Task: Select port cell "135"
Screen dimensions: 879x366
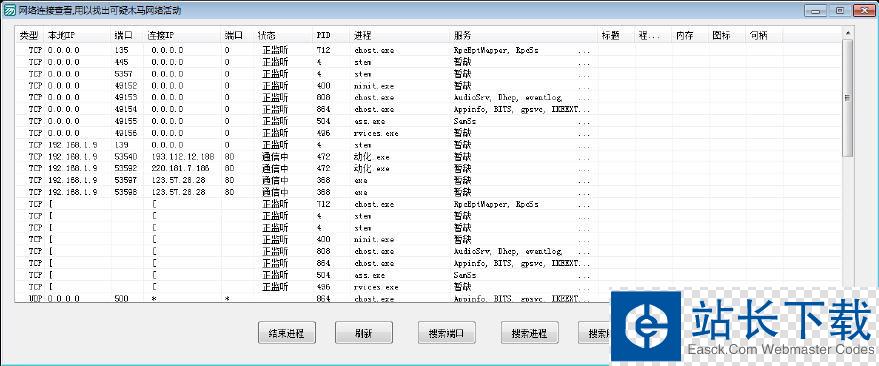Action: coord(121,50)
